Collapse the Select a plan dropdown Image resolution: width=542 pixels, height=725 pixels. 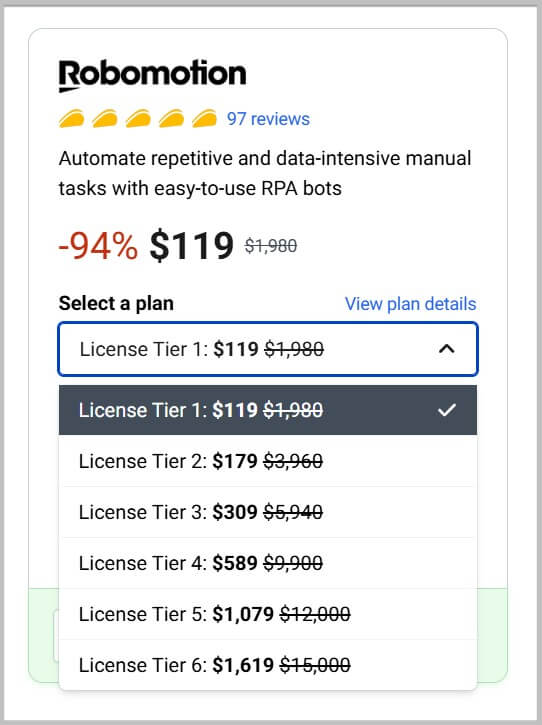(x=268, y=349)
